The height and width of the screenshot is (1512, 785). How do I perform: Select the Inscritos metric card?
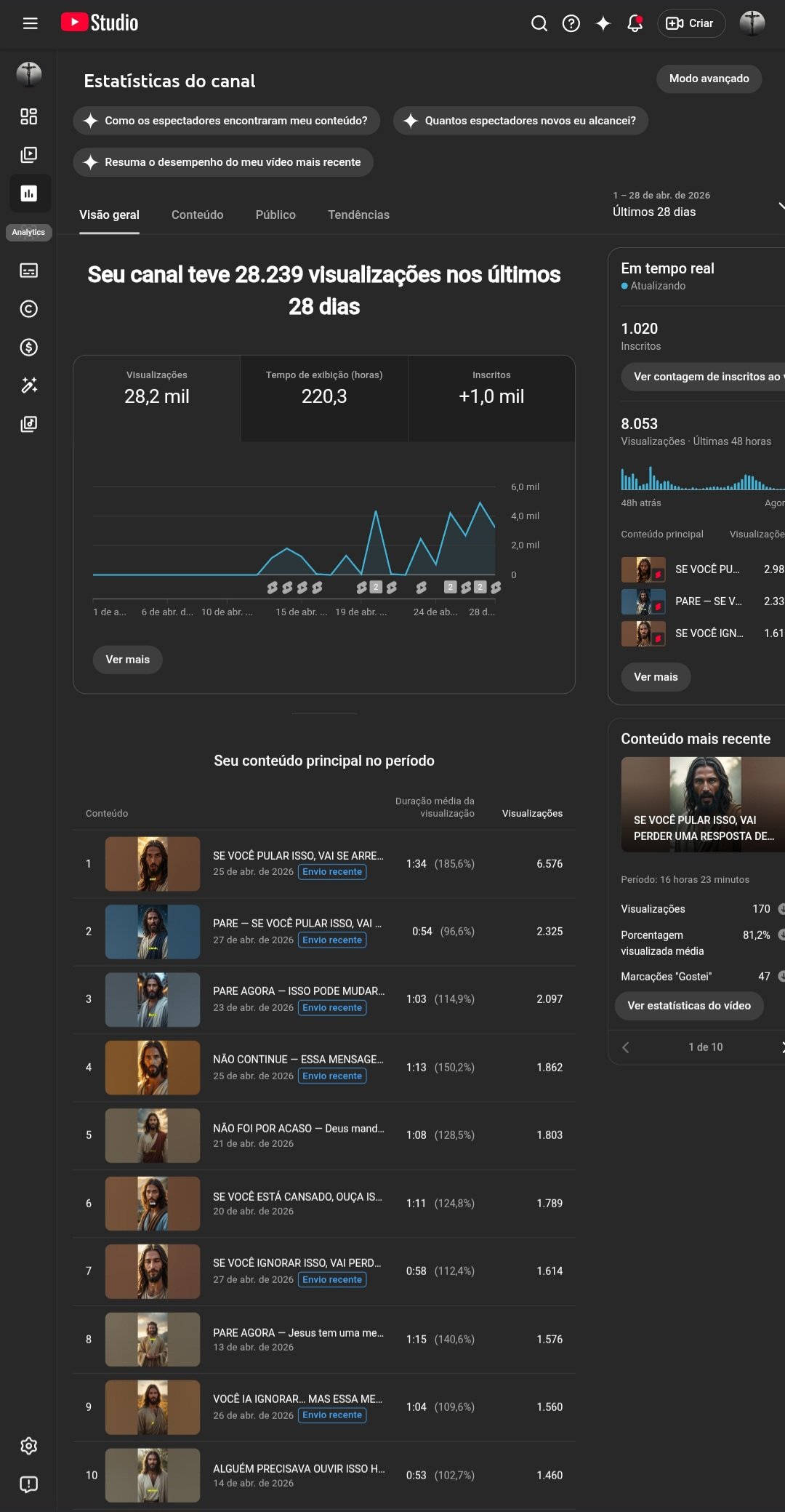pyautogui.click(x=491, y=397)
